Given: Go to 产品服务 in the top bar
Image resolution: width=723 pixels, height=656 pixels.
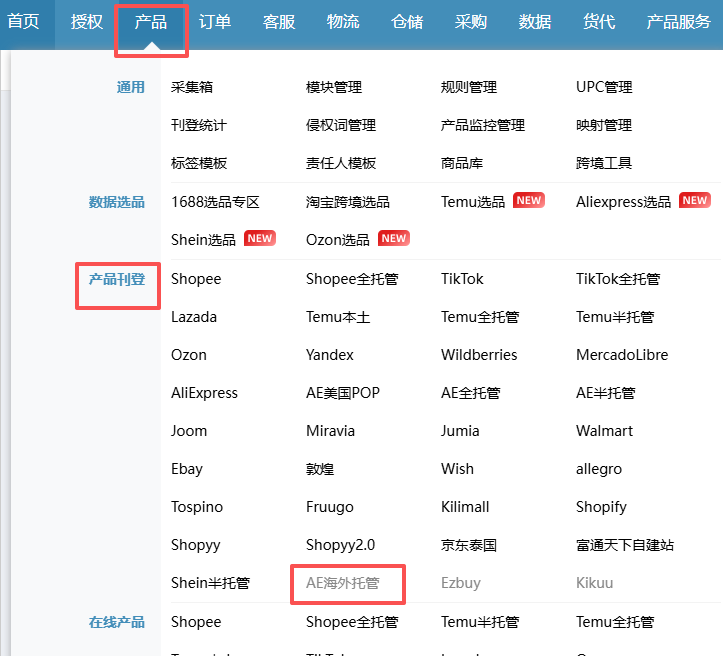Looking at the screenshot, I should [678, 22].
